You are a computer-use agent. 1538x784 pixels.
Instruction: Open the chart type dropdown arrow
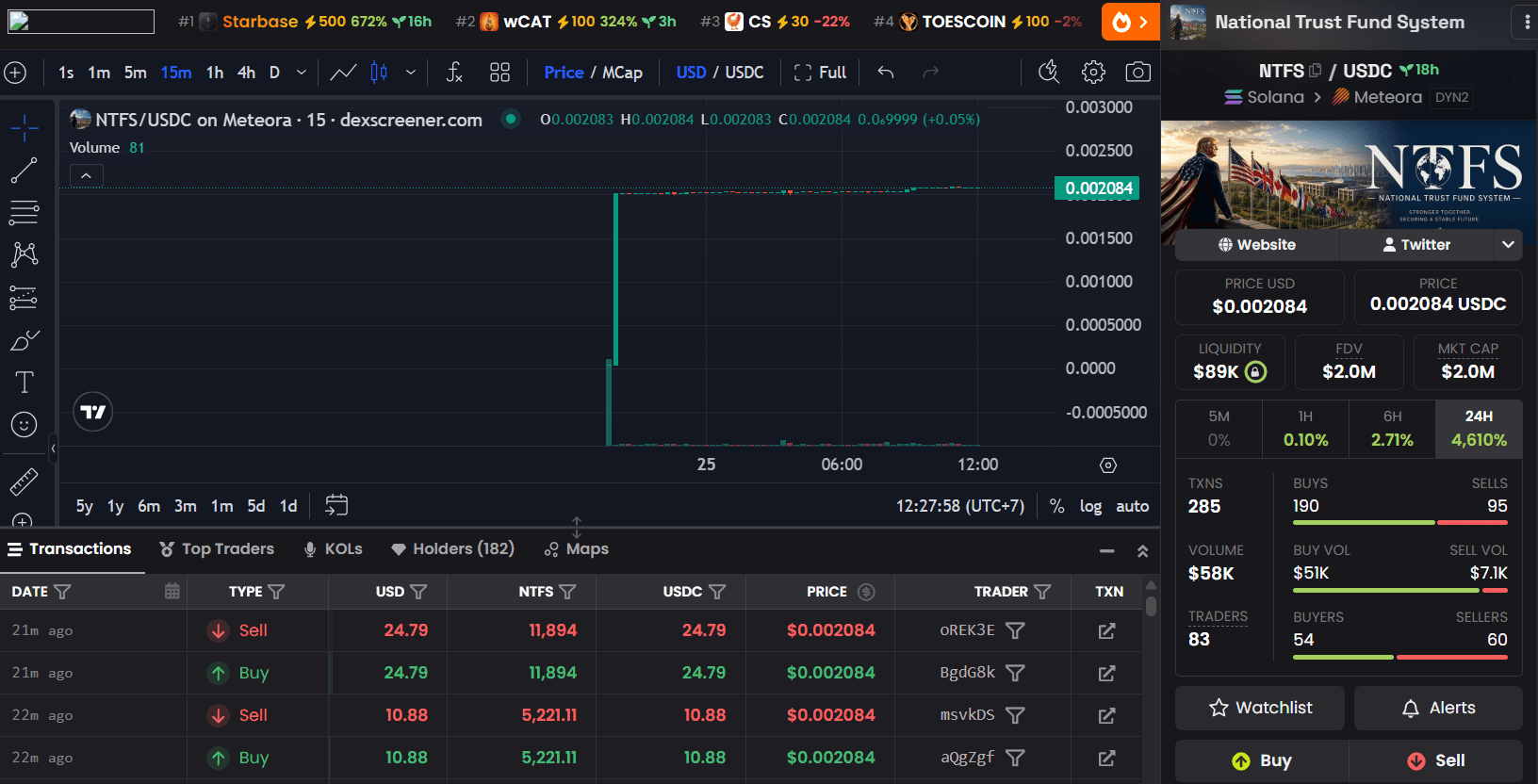point(411,73)
